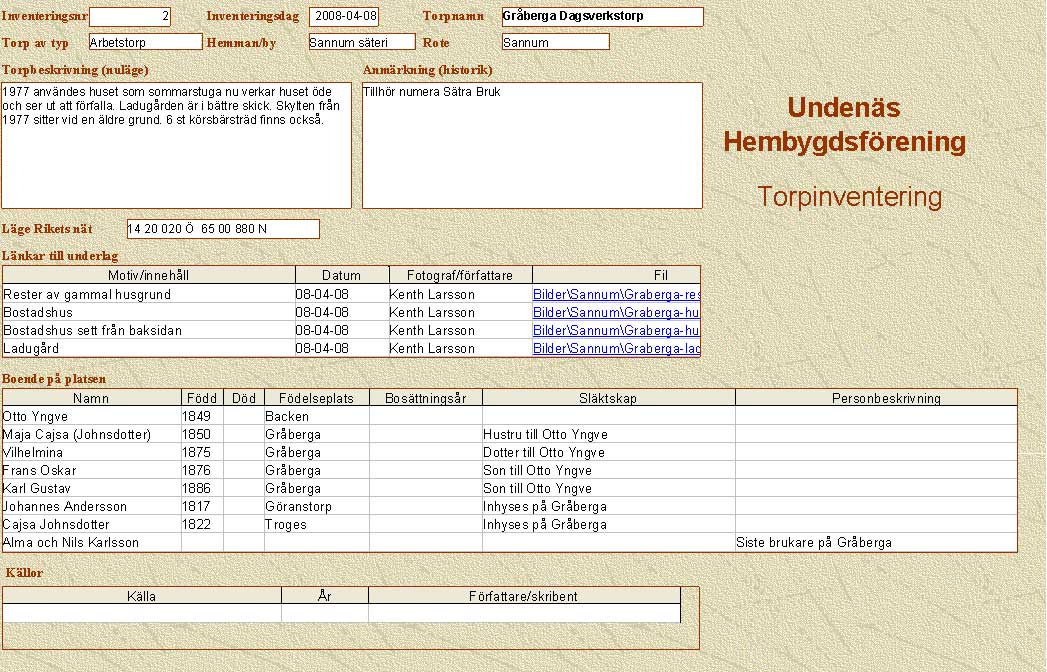Open the file link for Rester av gammal husgrund
This screenshot has width=1047, height=672.
click(615, 295)
